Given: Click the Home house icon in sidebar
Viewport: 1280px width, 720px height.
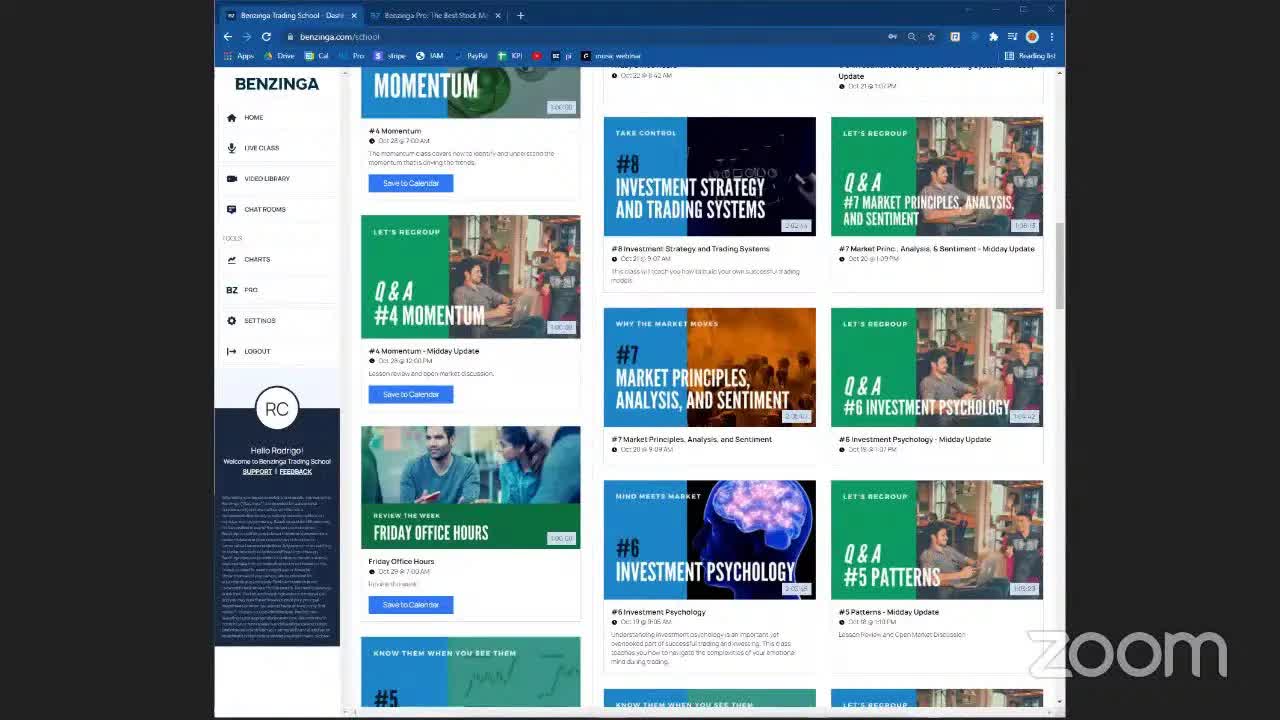Looking at the screenshot, I should 232,118.
